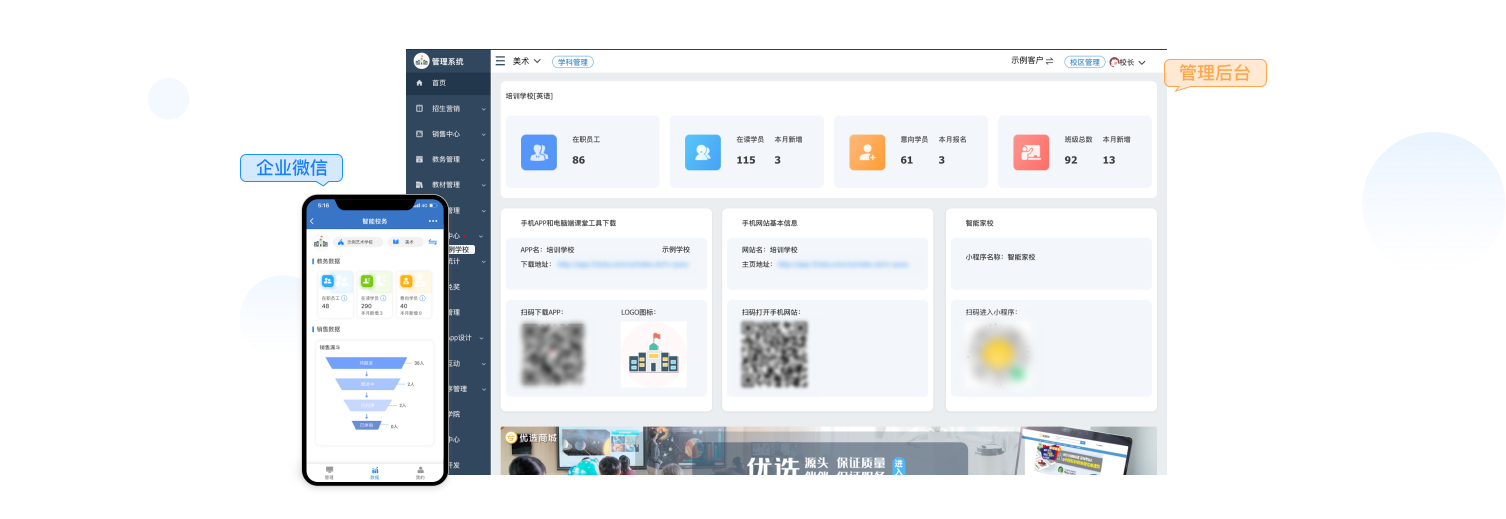Open the 手机网站 主页地址 link

tap(843, 265)
